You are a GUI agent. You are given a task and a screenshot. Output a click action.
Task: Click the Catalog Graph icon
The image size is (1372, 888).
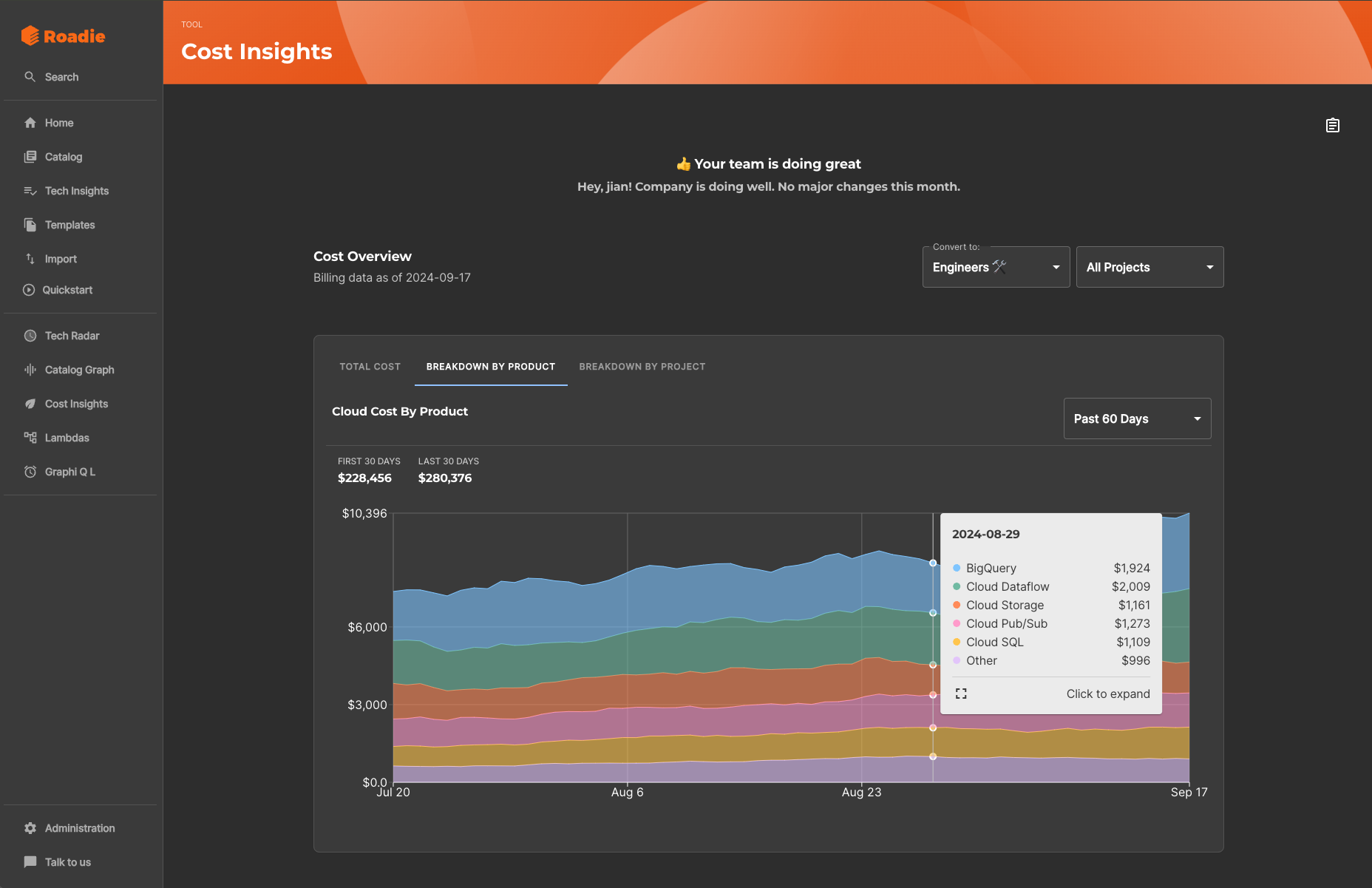coord(30,370)
